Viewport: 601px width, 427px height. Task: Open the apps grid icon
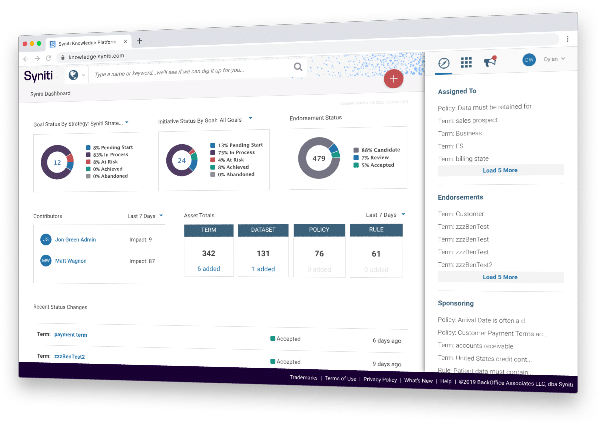[x=466, y=62]
